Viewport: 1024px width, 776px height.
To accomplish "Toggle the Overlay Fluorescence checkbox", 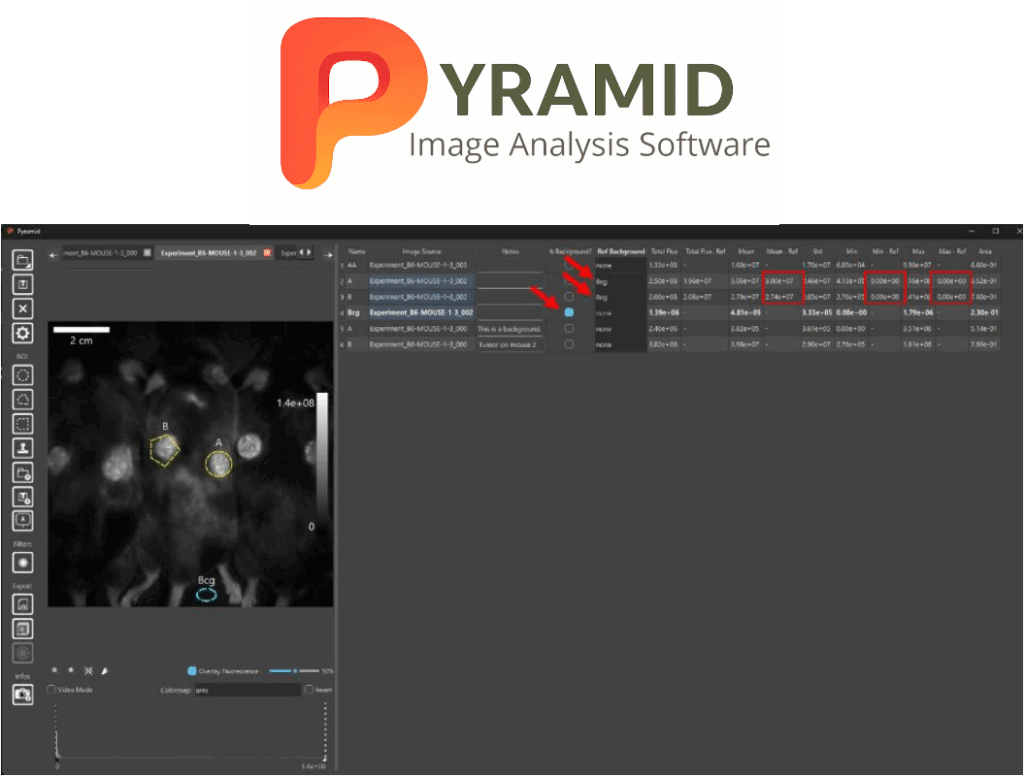I will tap(192, 671).
